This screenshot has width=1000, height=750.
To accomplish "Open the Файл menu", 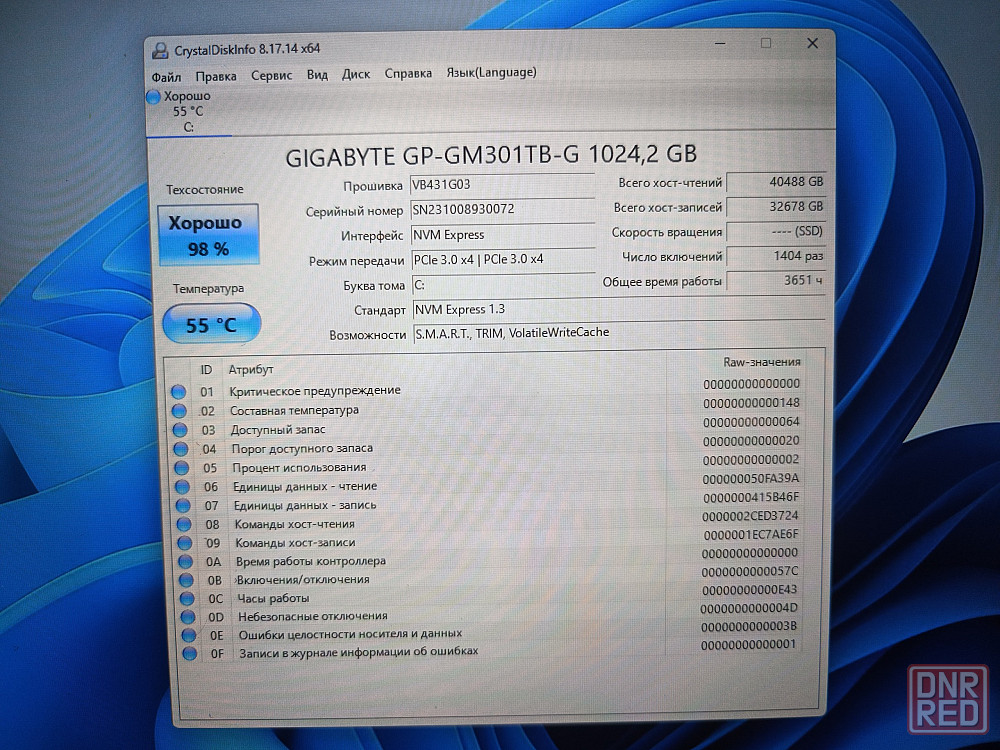I will pyautogui.click(x=166, y=76).
